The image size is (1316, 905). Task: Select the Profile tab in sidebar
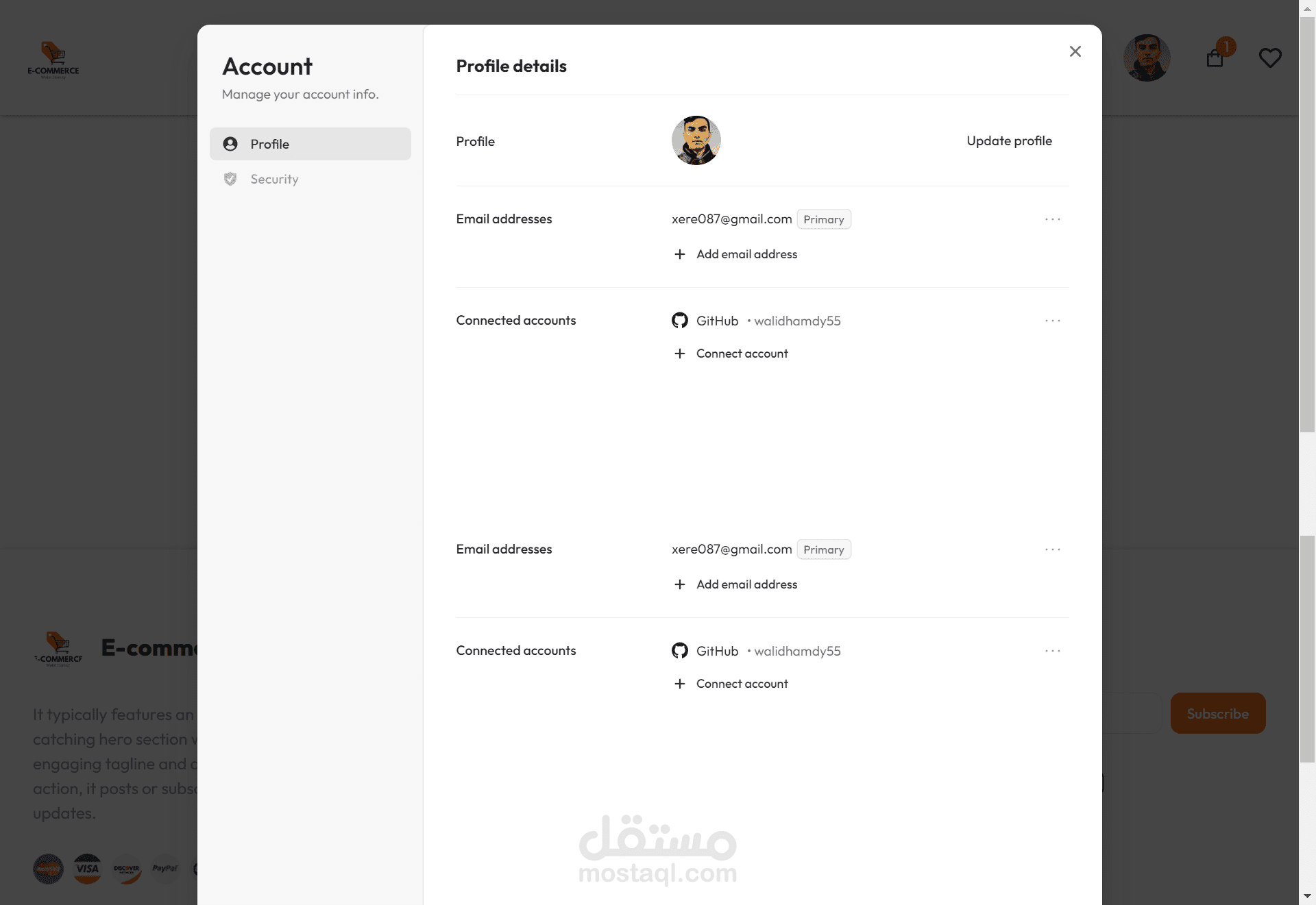click(310, 144)
